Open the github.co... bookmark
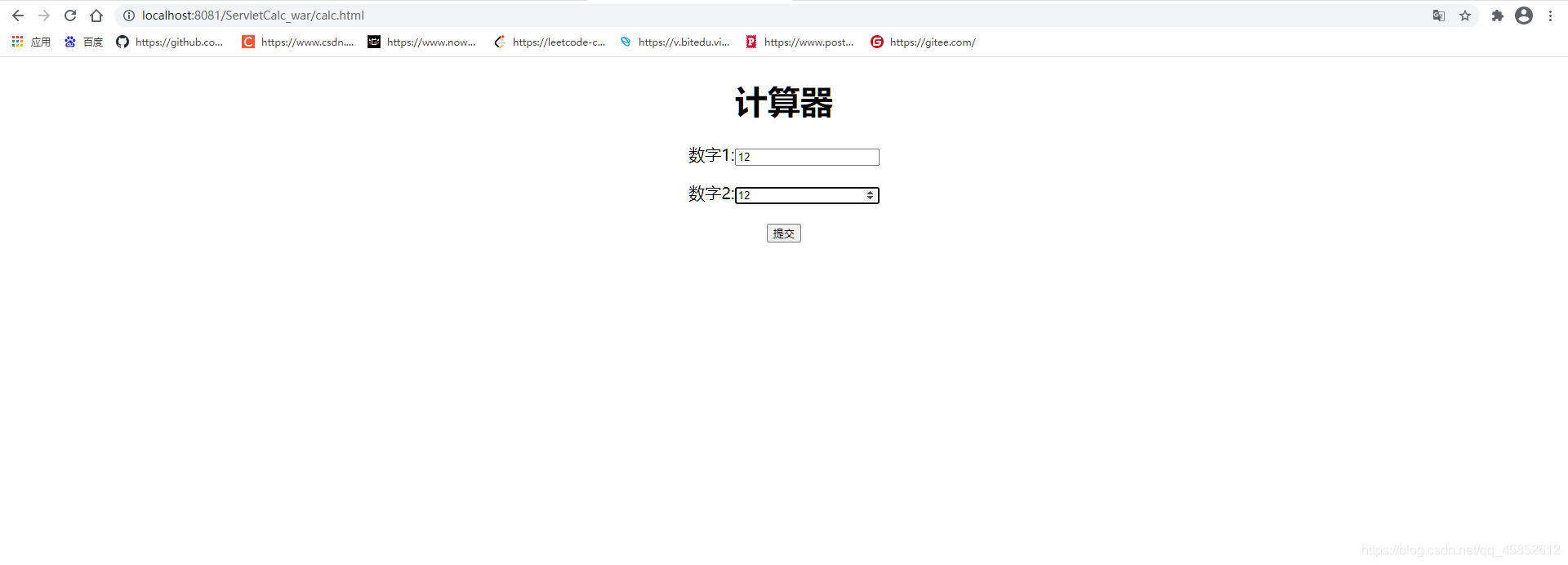The image size is (1568, 565). coord(170,42)
